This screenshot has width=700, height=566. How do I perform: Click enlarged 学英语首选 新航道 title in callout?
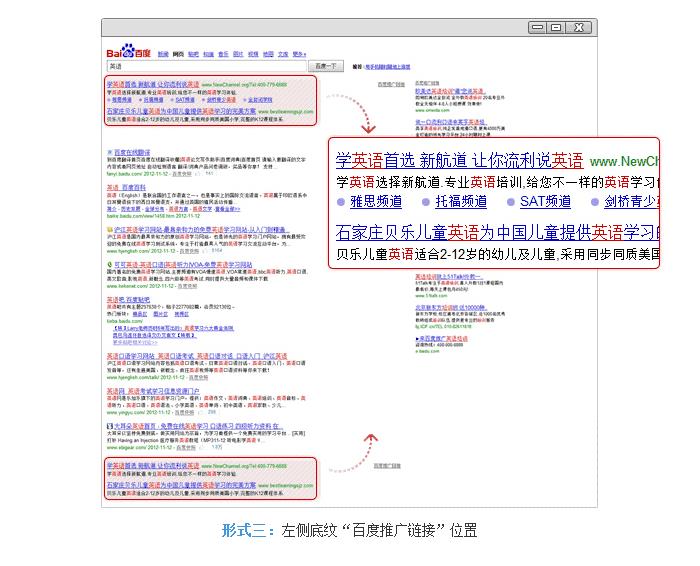pos(459,160)
